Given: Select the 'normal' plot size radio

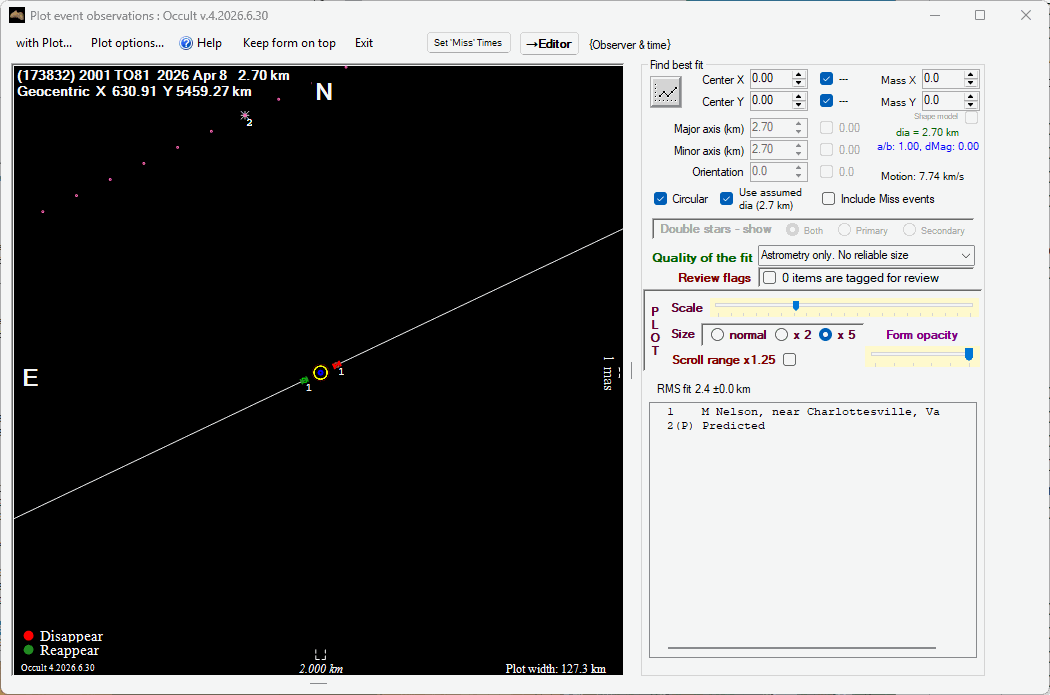Looking at the screenshot, I should [x=717, y=335].
